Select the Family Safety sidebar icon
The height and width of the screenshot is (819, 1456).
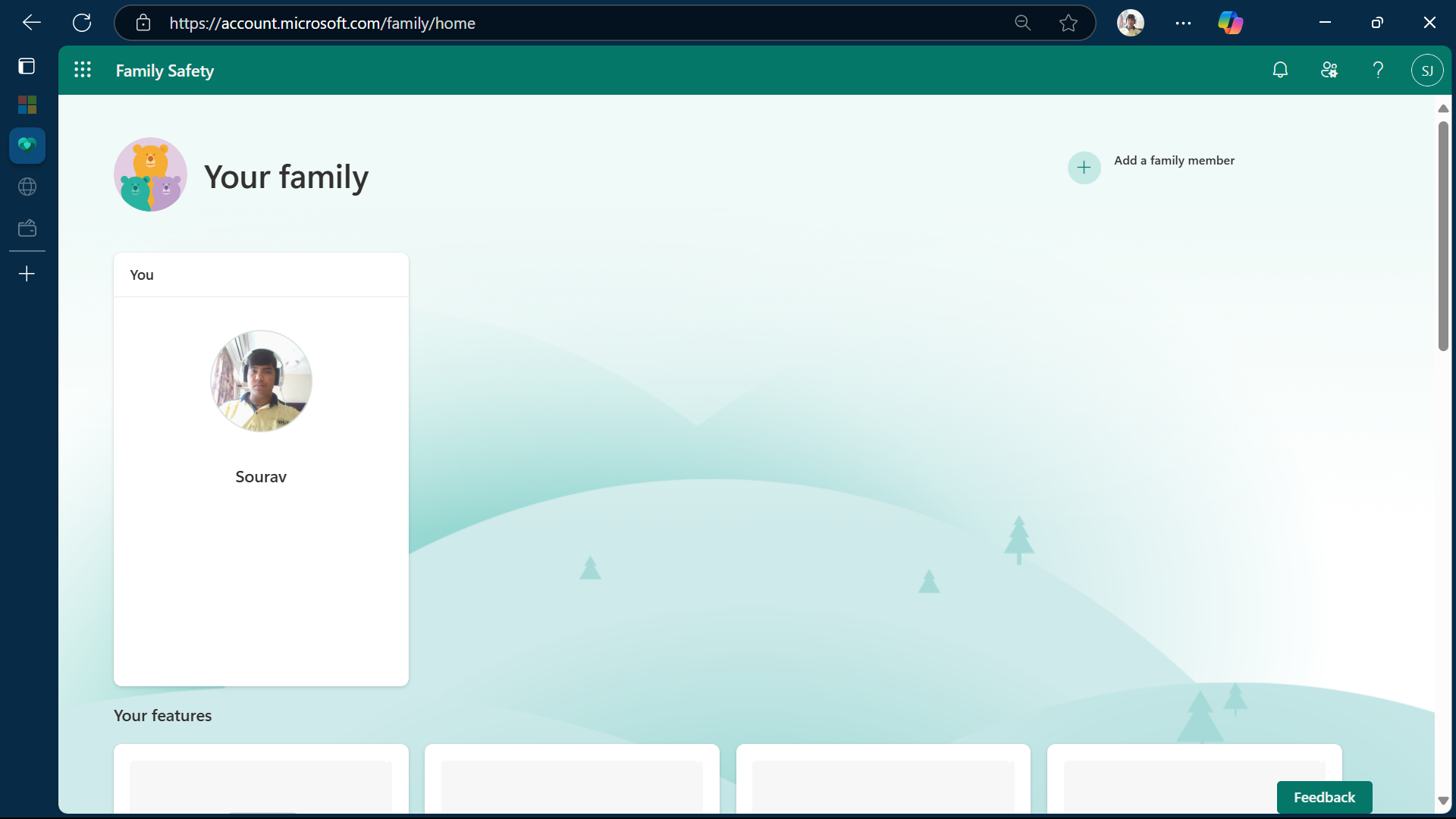(27, 145)
